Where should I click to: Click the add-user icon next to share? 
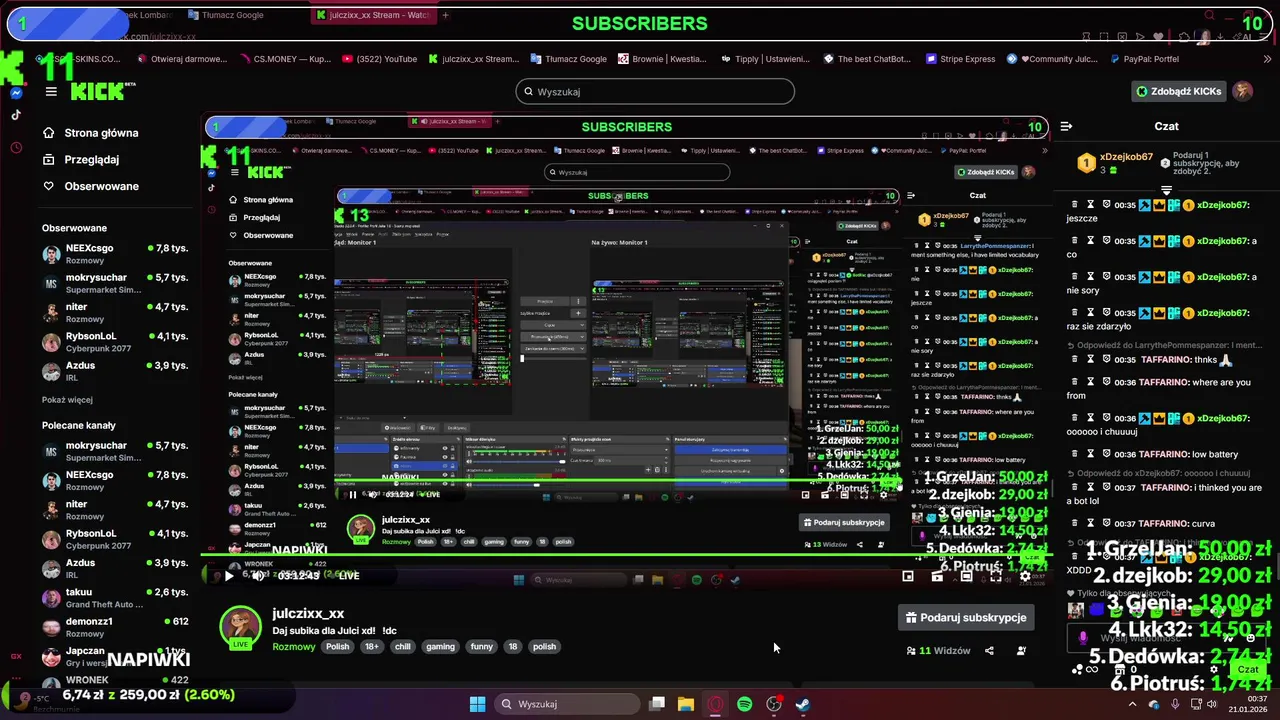[1021, 650]
